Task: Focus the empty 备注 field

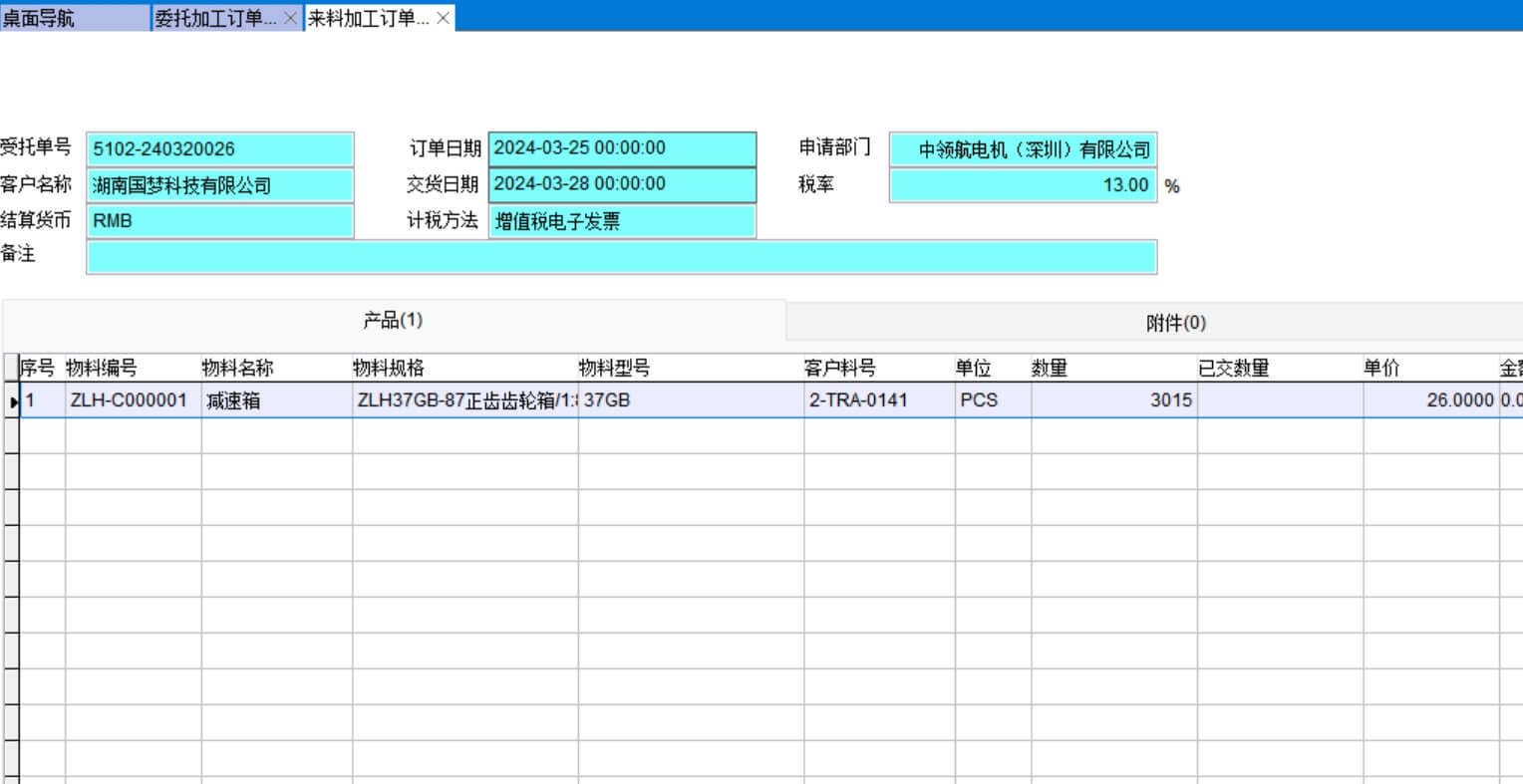Action: click(x=621, y=257)
